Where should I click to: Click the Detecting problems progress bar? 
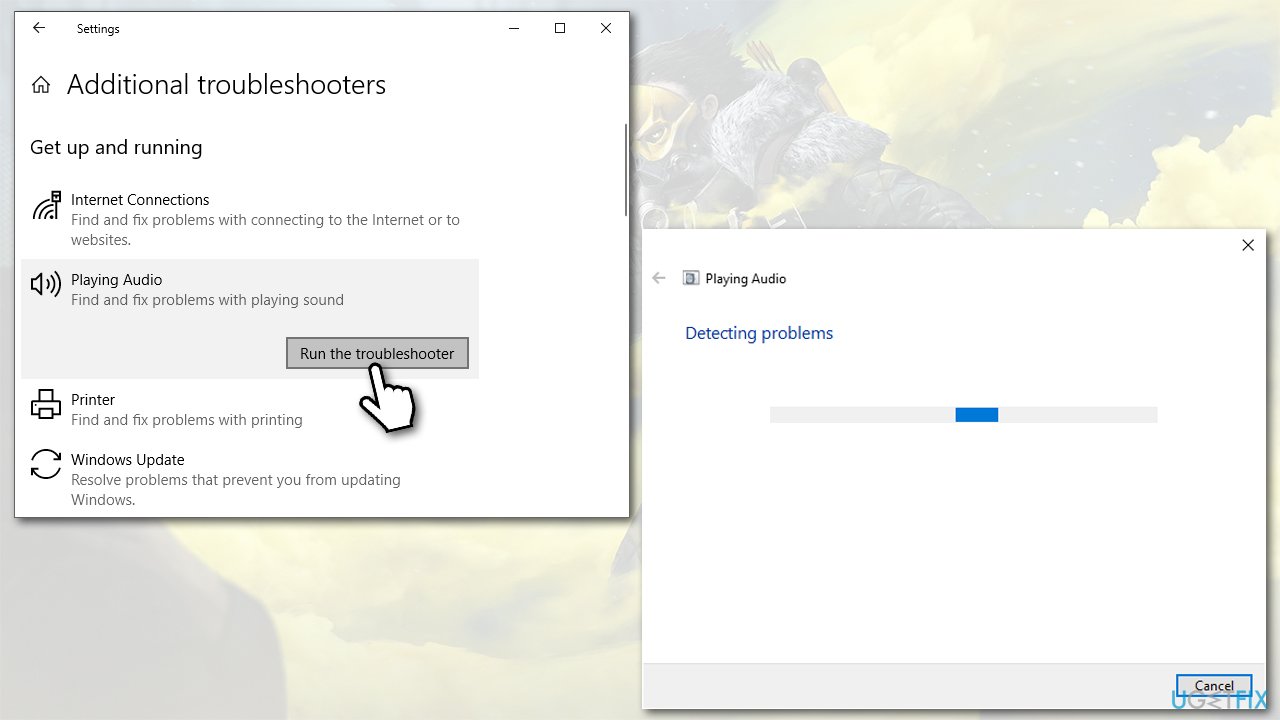[963, 414]
